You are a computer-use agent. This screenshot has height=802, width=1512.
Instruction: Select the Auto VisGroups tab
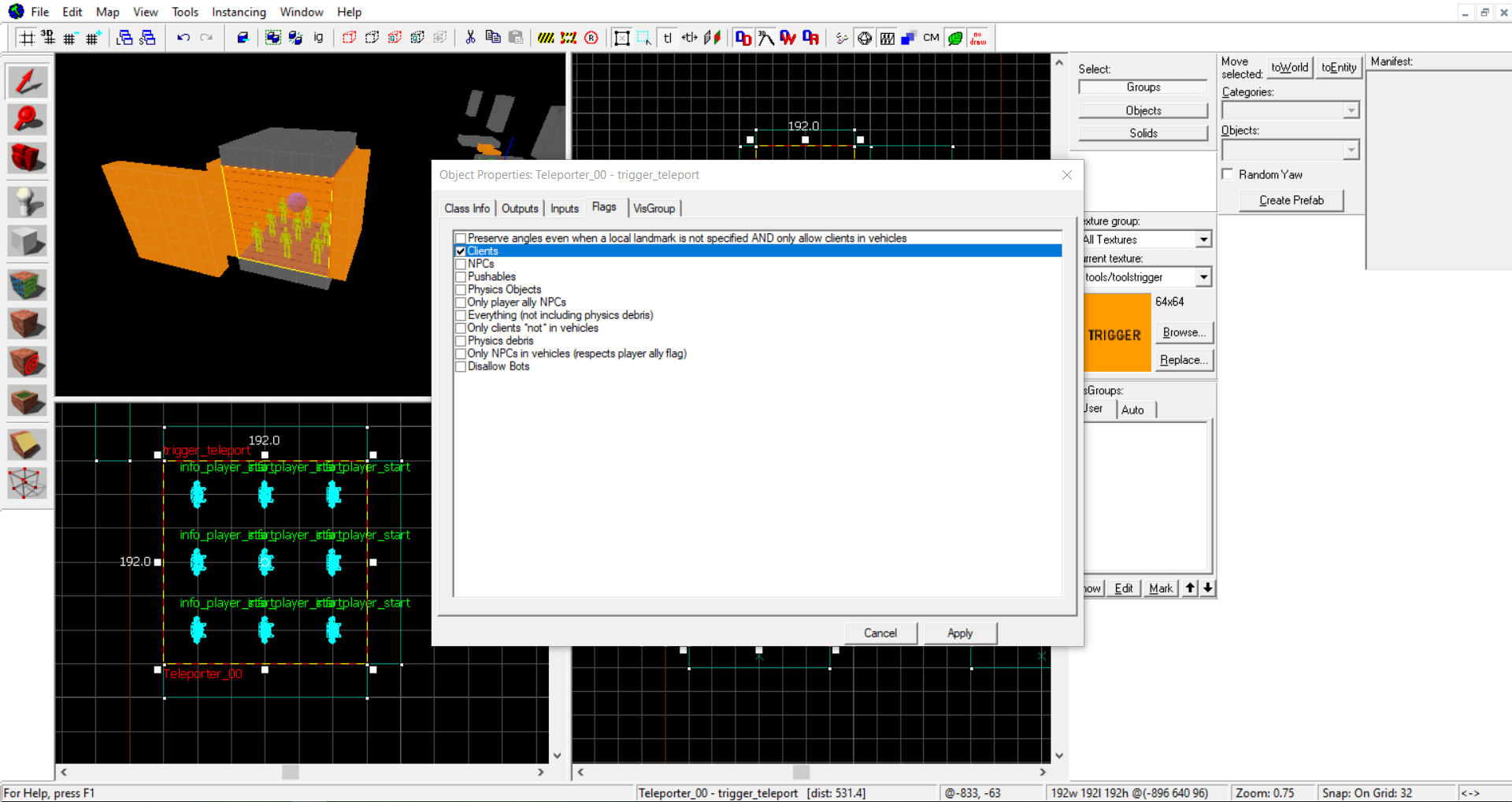pos(1132,410)
